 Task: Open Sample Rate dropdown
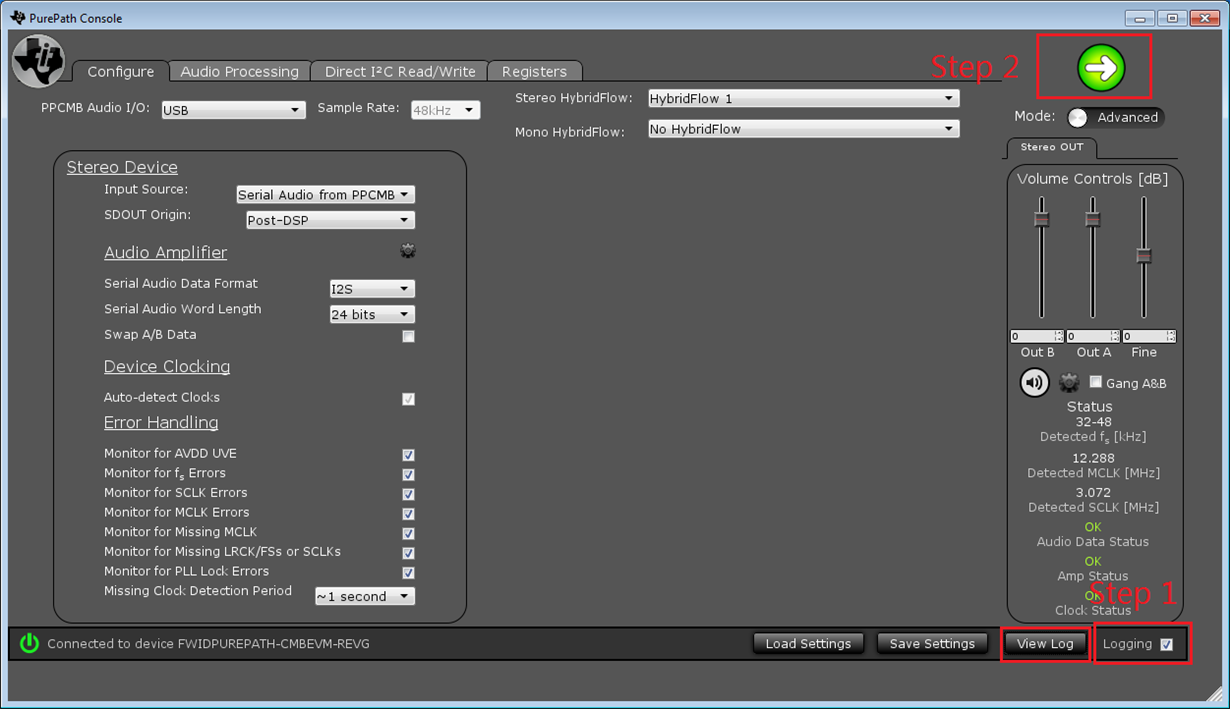[x=445, y=110]
